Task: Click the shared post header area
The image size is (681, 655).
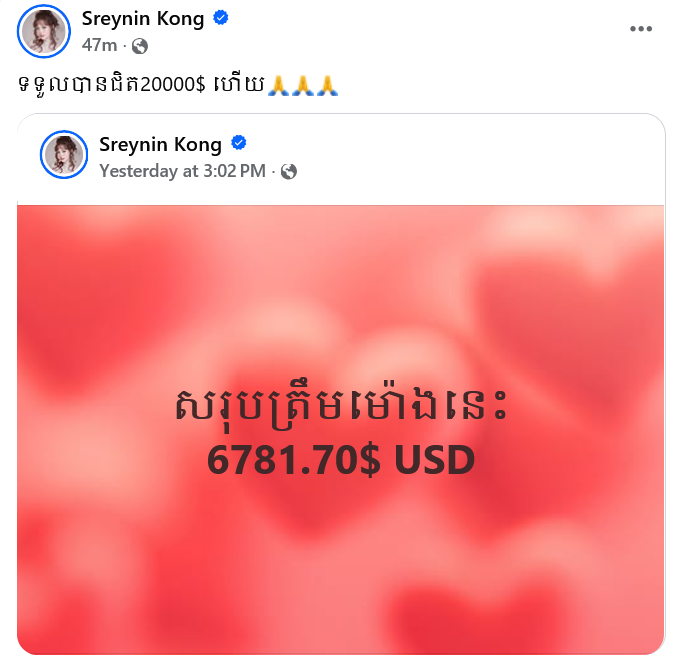Action: (x=341, y=159)
